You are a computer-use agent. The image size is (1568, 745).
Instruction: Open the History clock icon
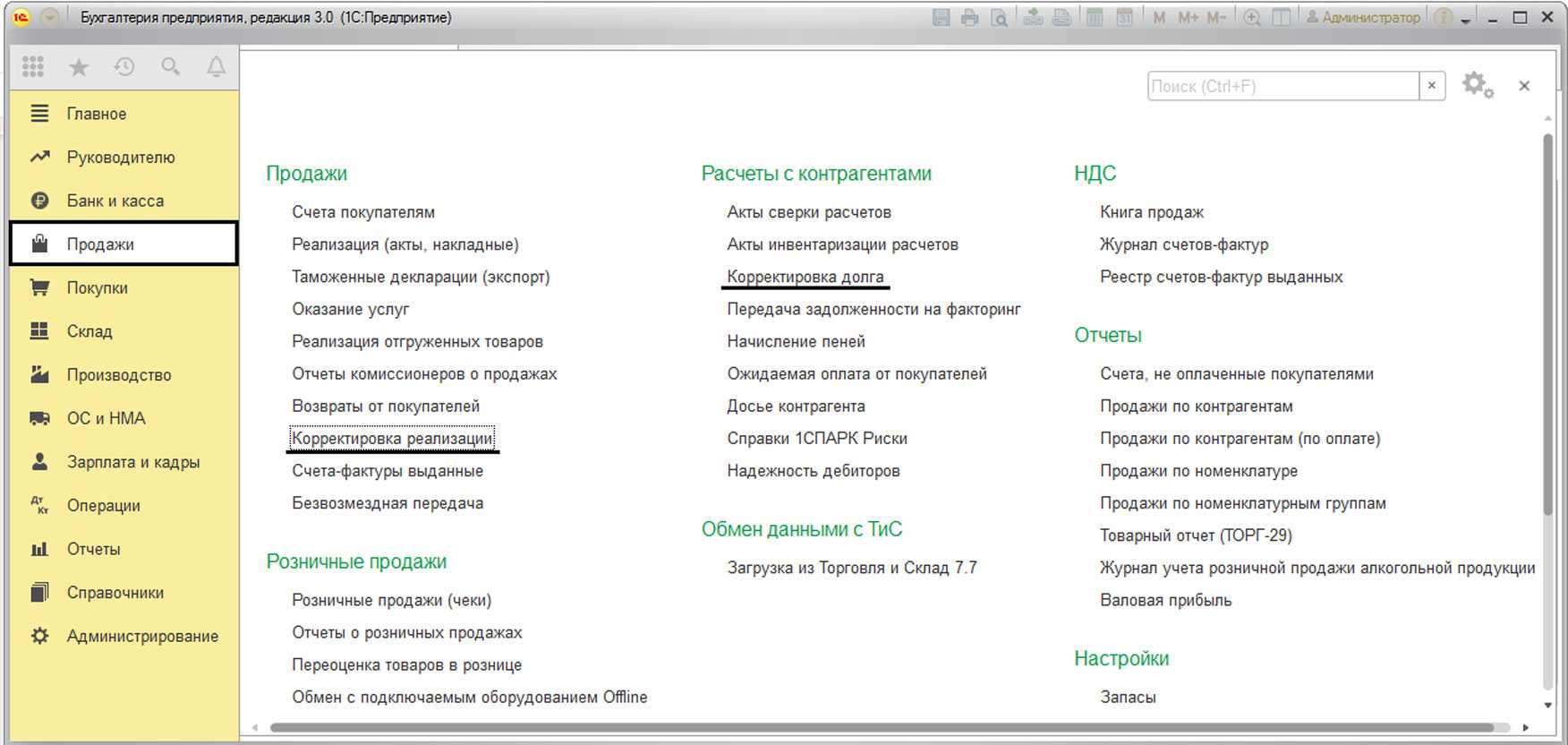[x=124, y=67]
